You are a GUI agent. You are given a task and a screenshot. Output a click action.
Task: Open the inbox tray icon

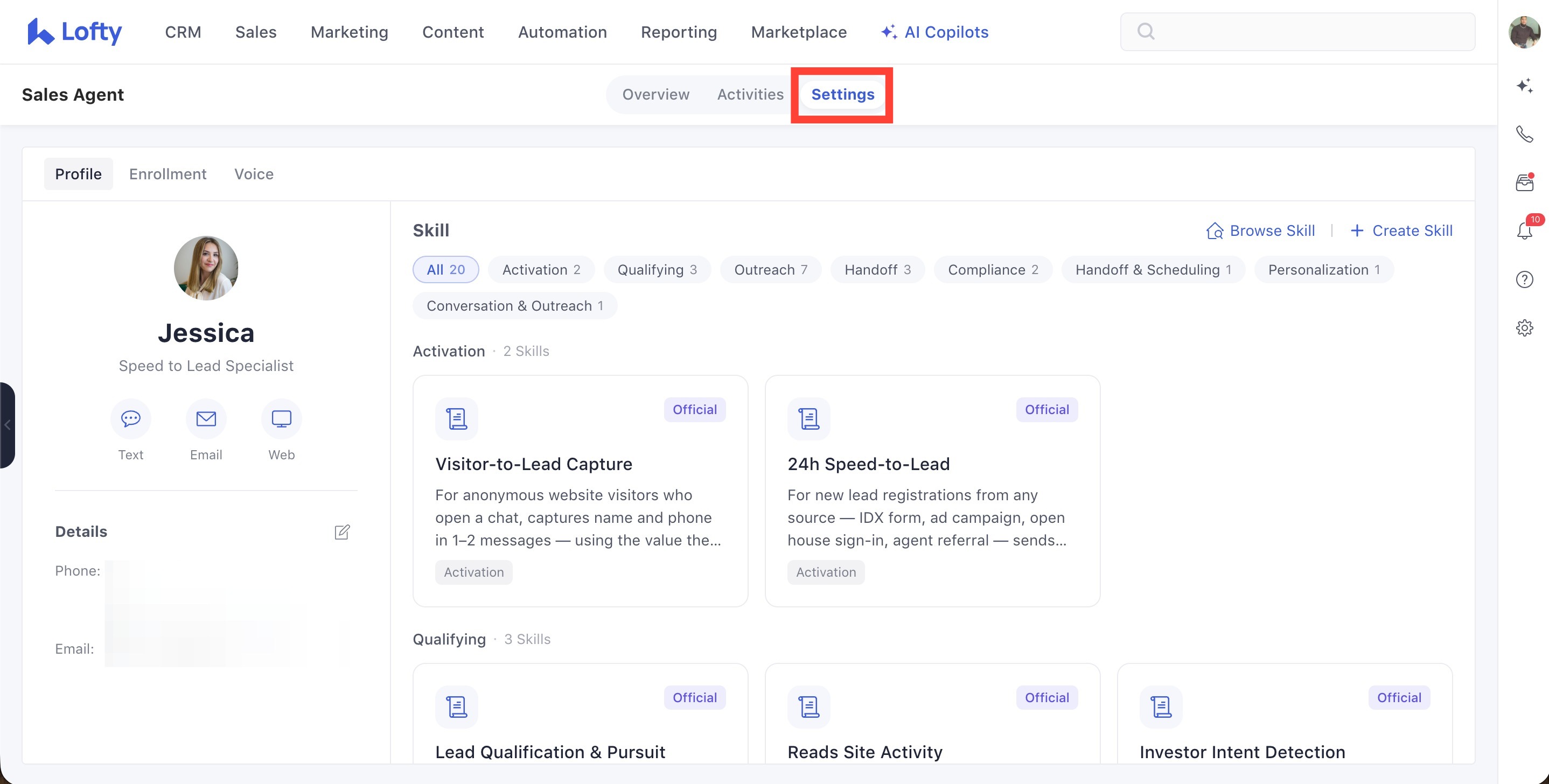tap(1524, 182)
